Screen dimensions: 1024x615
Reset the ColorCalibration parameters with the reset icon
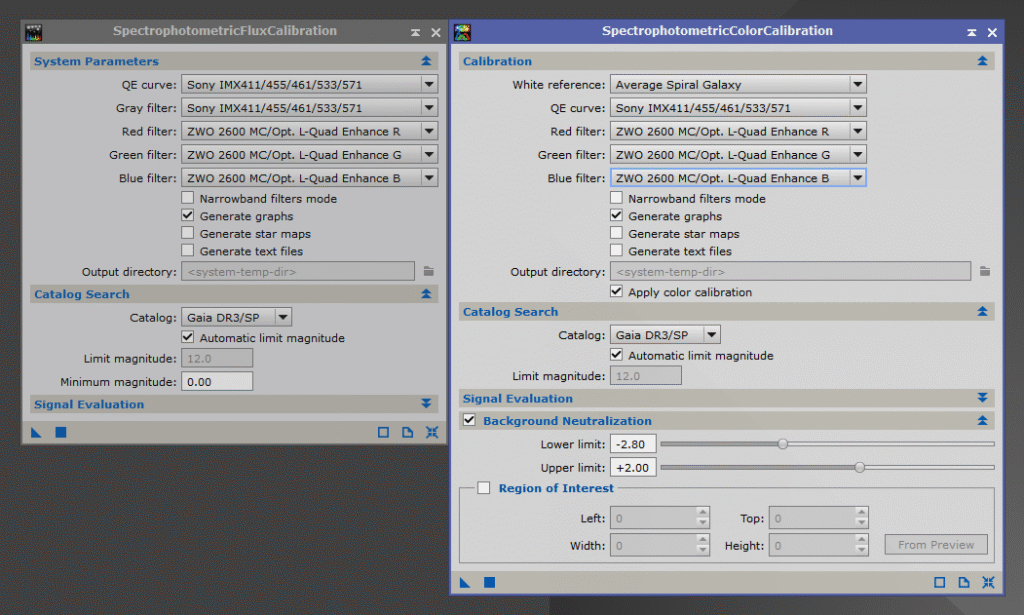(x=988, y=582)
